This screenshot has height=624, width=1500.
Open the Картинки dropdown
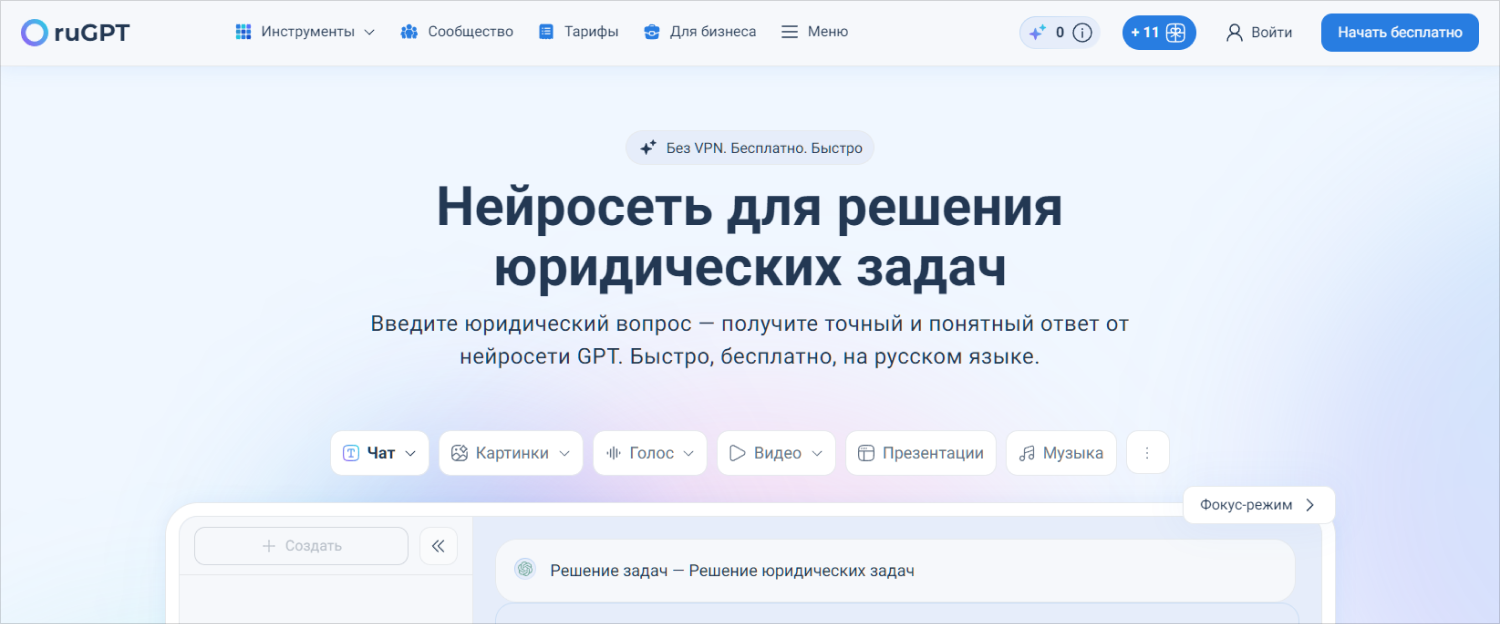[510, 453]
